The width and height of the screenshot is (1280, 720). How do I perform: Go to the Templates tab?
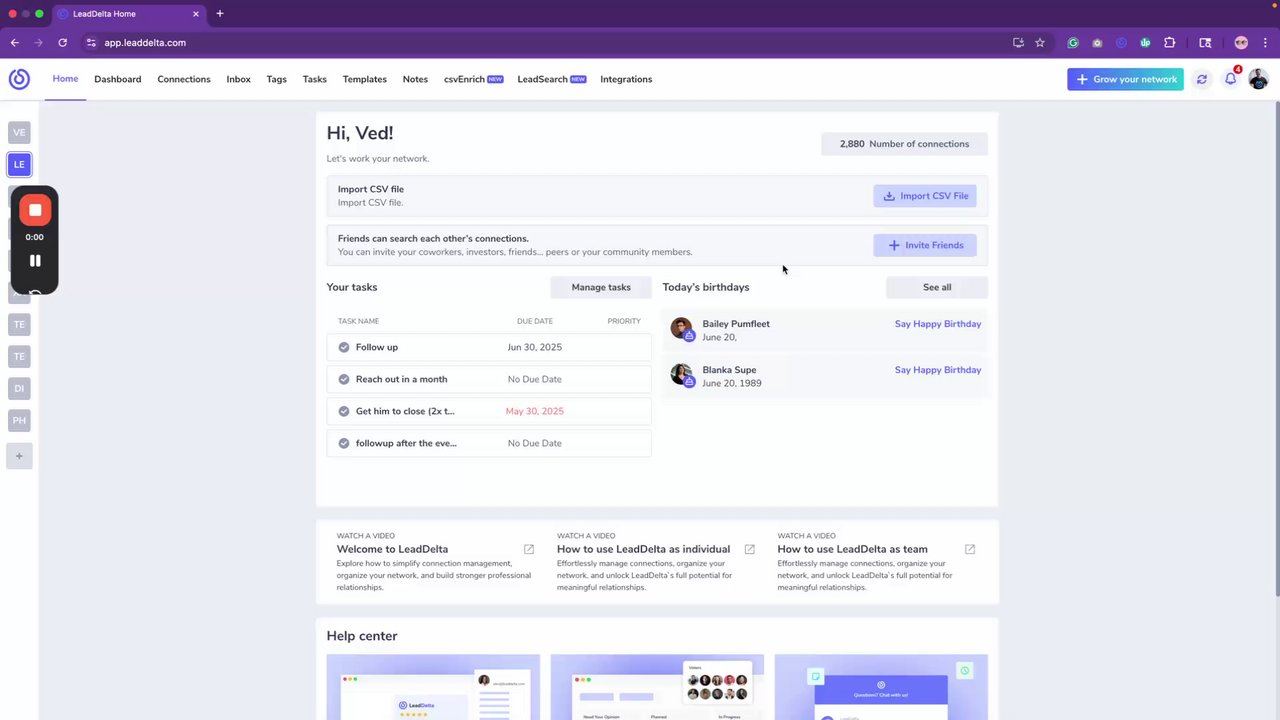[x=364, y=79]
